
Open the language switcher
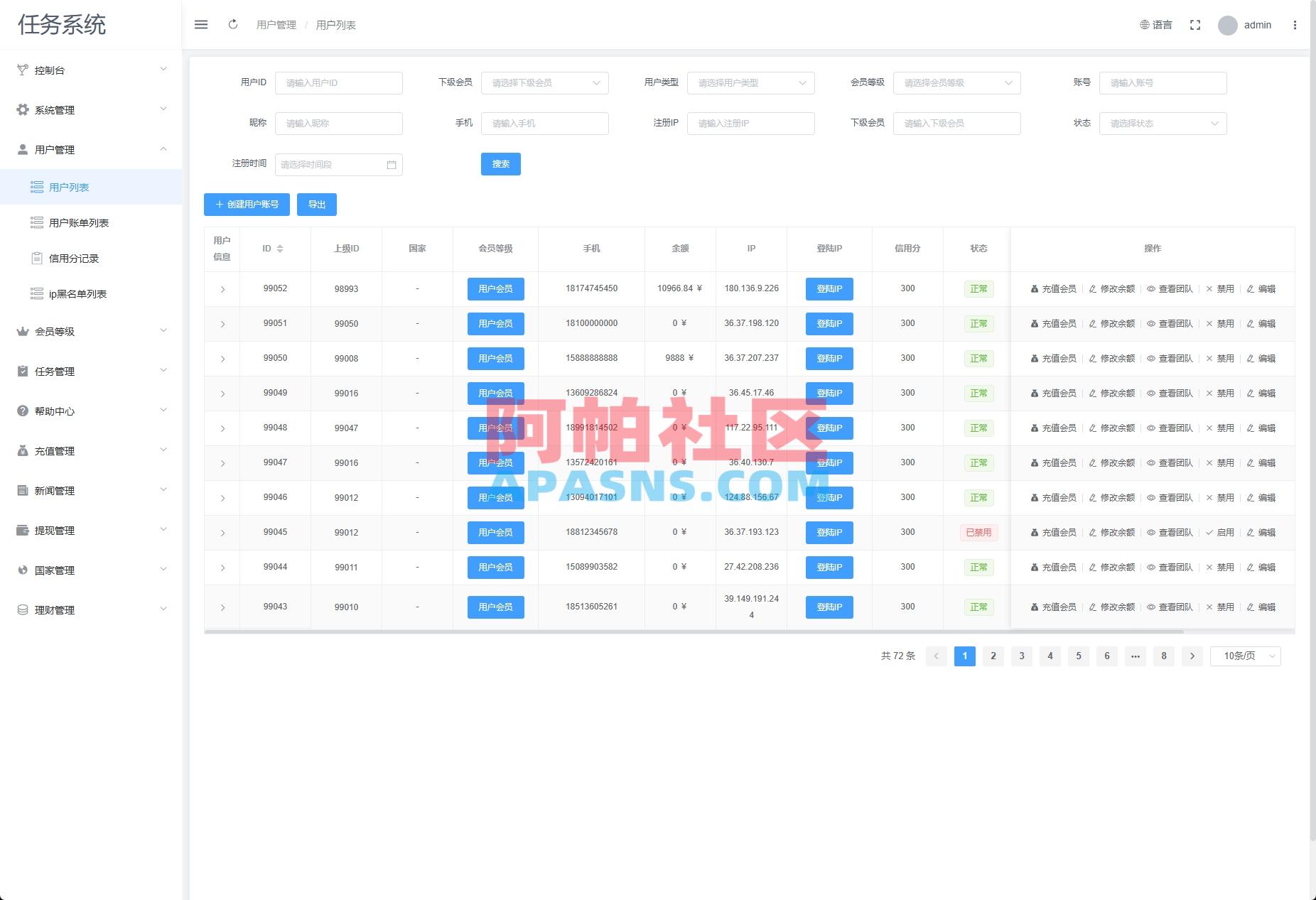pyautogui.click(x=1155, y=24)
